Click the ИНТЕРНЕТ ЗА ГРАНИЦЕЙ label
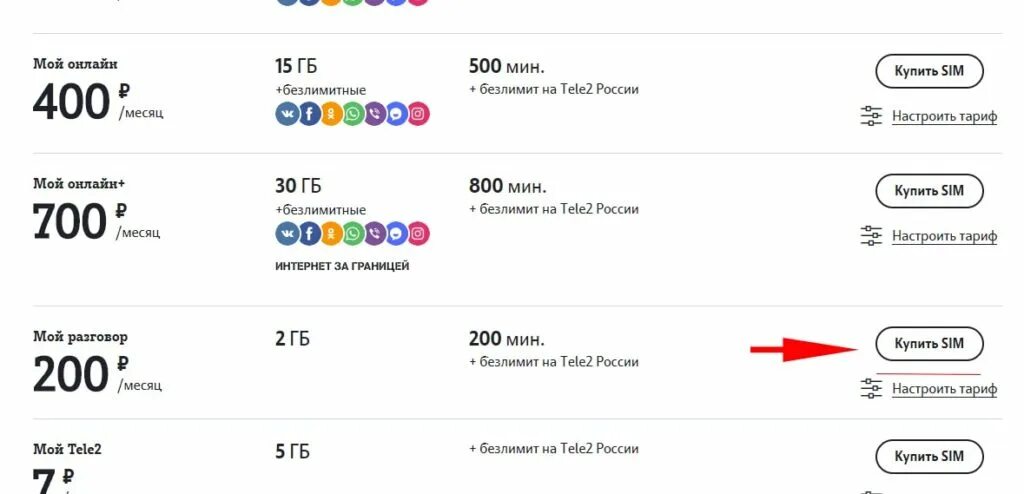 342,266
